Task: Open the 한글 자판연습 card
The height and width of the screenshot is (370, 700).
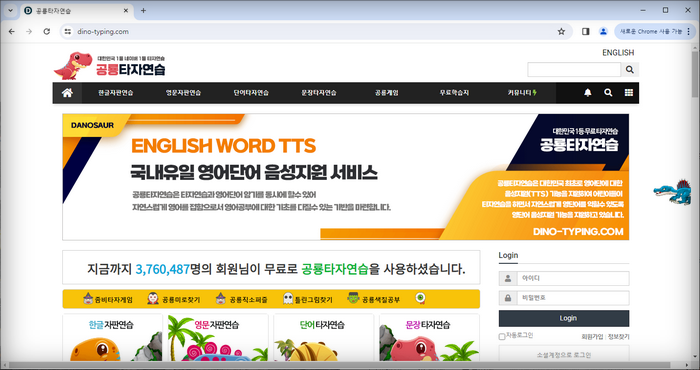Action: [x=112, y=337]
